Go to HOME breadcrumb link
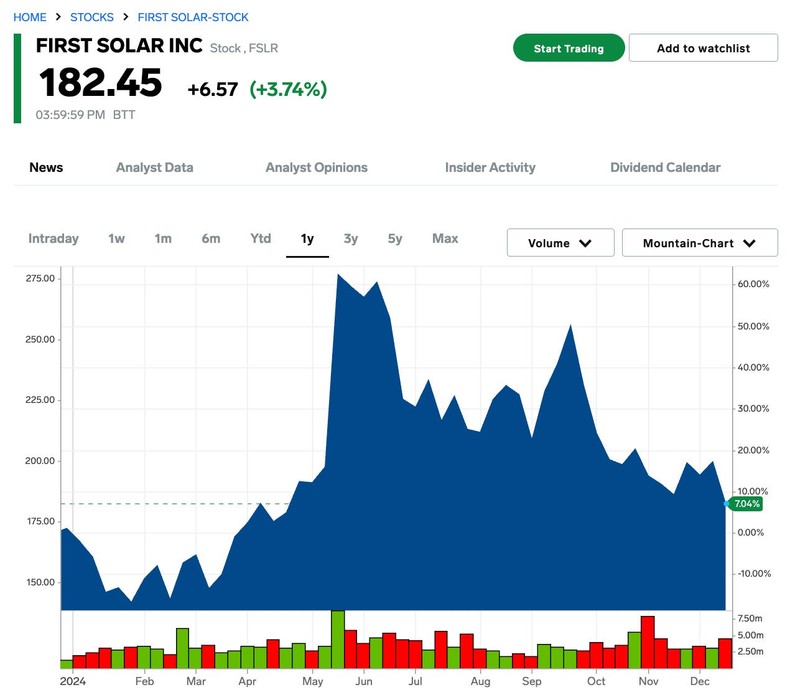790x695 pixels. click(x=30, y=17)
